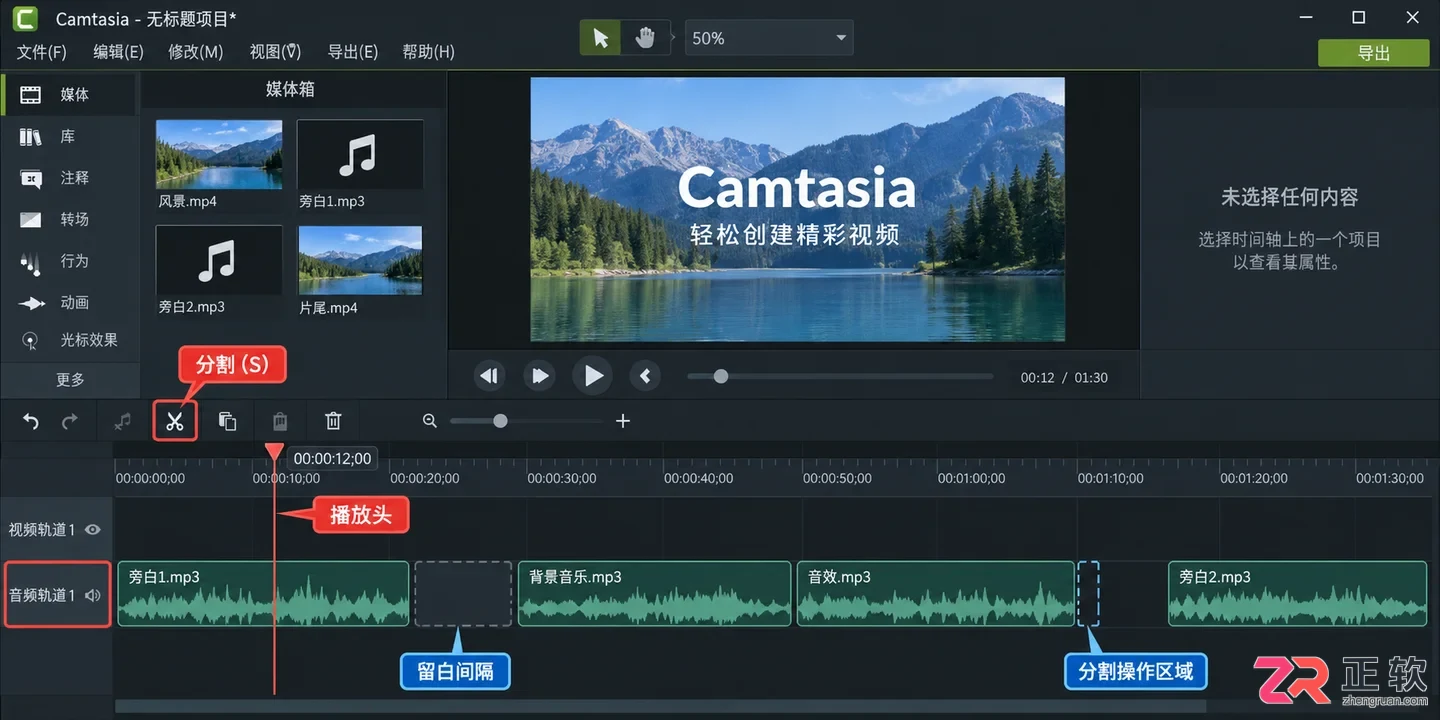
Task: Click the red playhead marker on ruler
Action: 274,452
